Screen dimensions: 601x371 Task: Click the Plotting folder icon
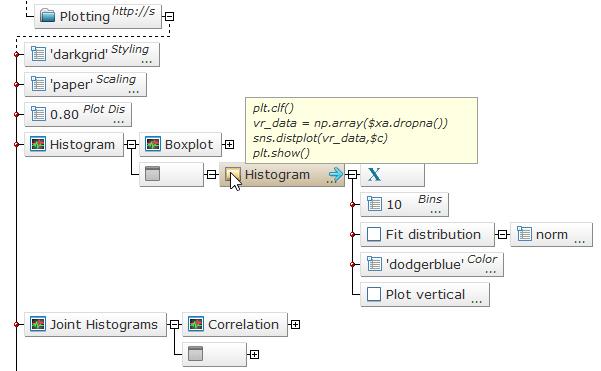(x=48, y=16)
